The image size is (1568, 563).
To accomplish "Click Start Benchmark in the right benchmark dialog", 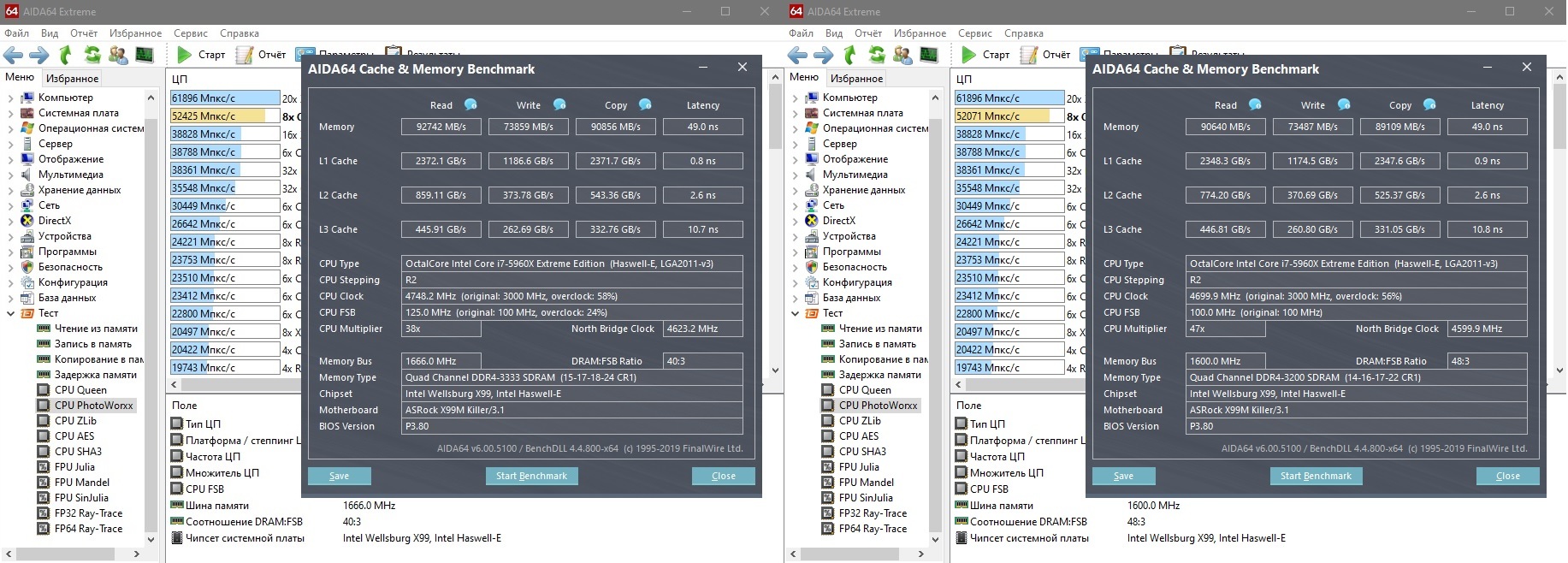I will 1316,476.
